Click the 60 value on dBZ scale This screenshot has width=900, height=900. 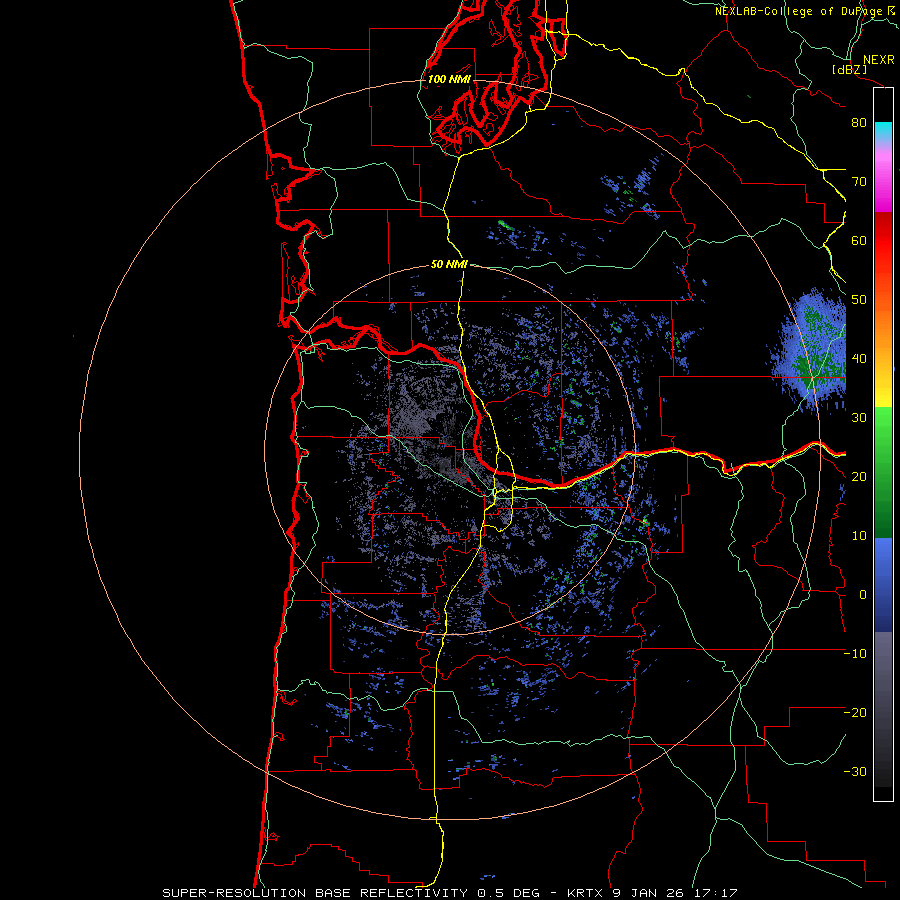point(859,241)
